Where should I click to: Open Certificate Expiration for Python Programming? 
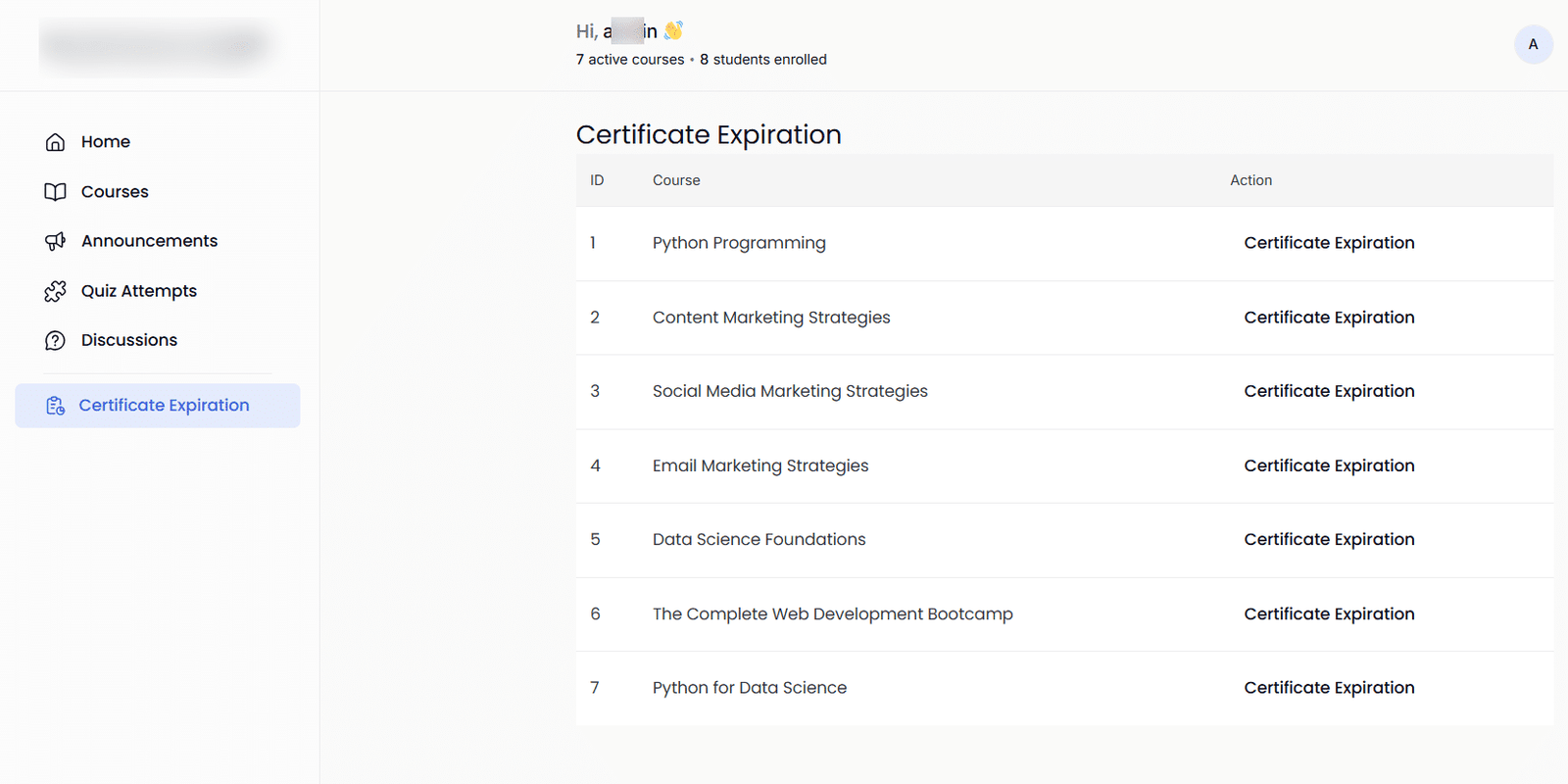pyautogui.click(x=1329, y=243)
